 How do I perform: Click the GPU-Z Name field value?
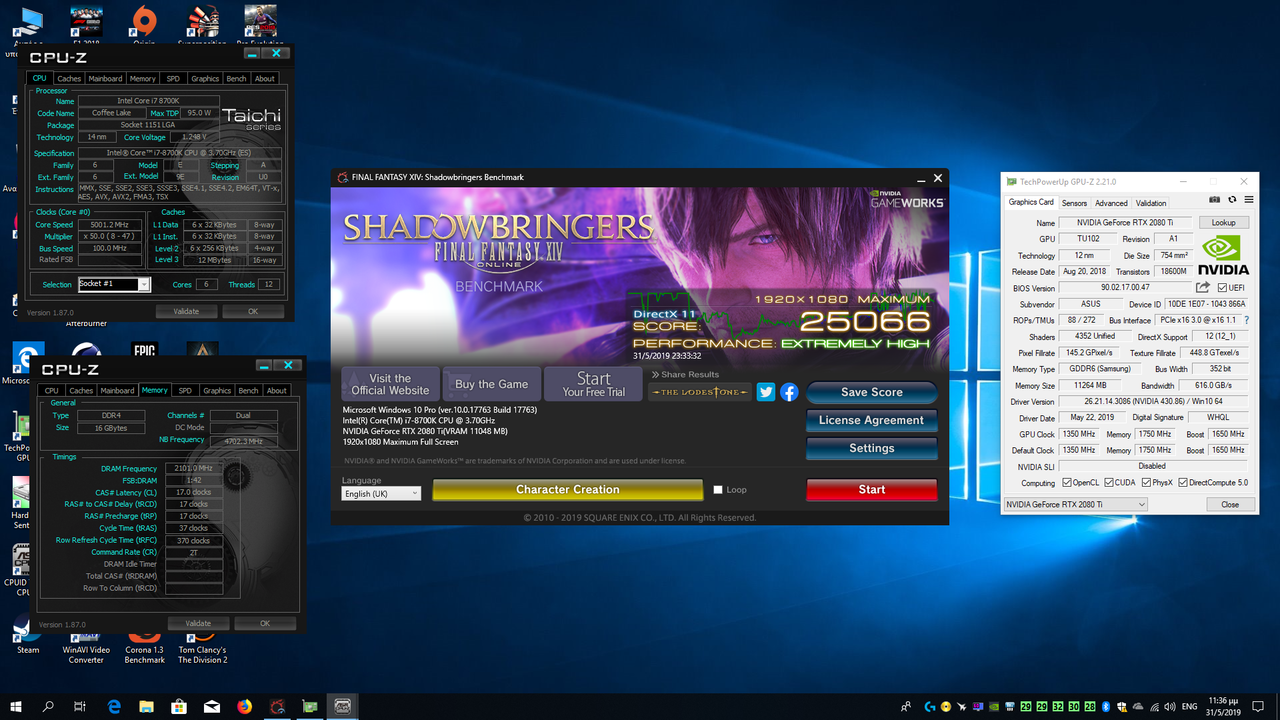tap(1125, 223)
